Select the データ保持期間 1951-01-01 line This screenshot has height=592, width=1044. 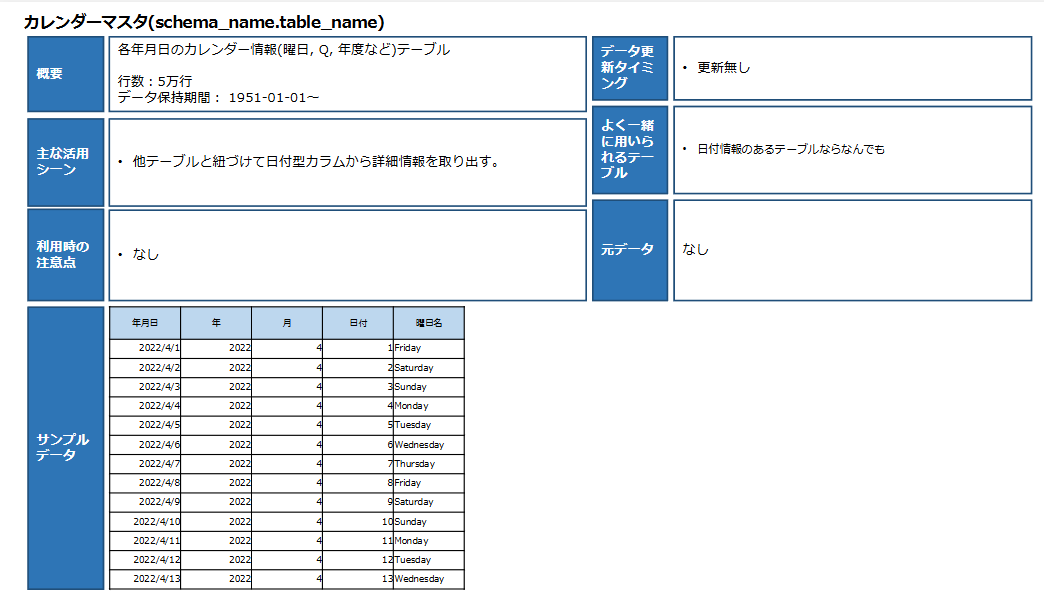click(x=218, y=97)
